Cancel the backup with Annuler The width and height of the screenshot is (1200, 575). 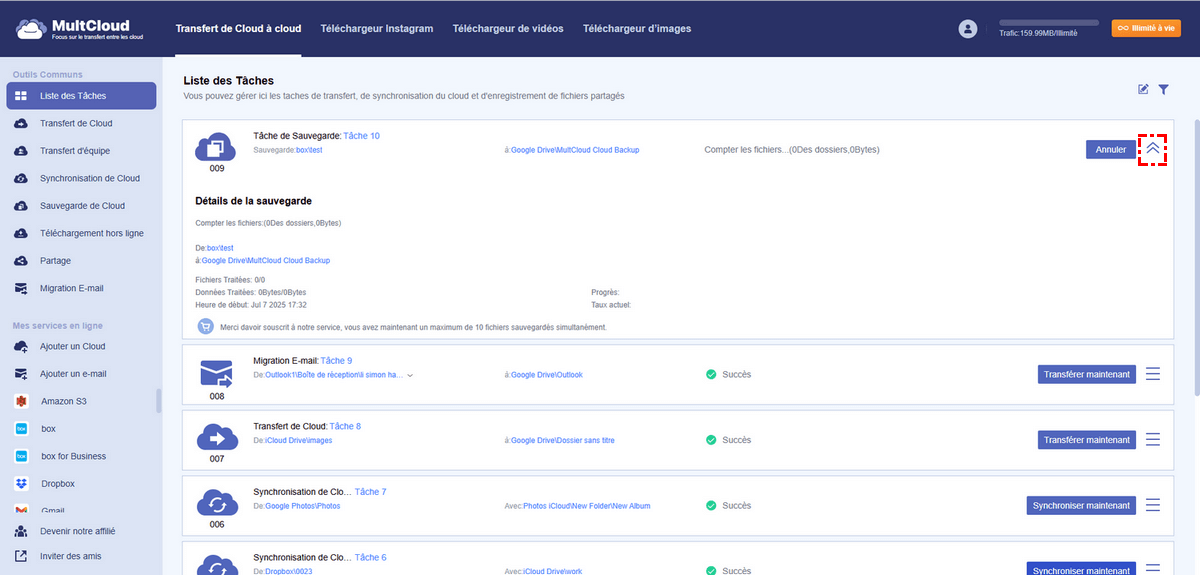(1111, 150)
